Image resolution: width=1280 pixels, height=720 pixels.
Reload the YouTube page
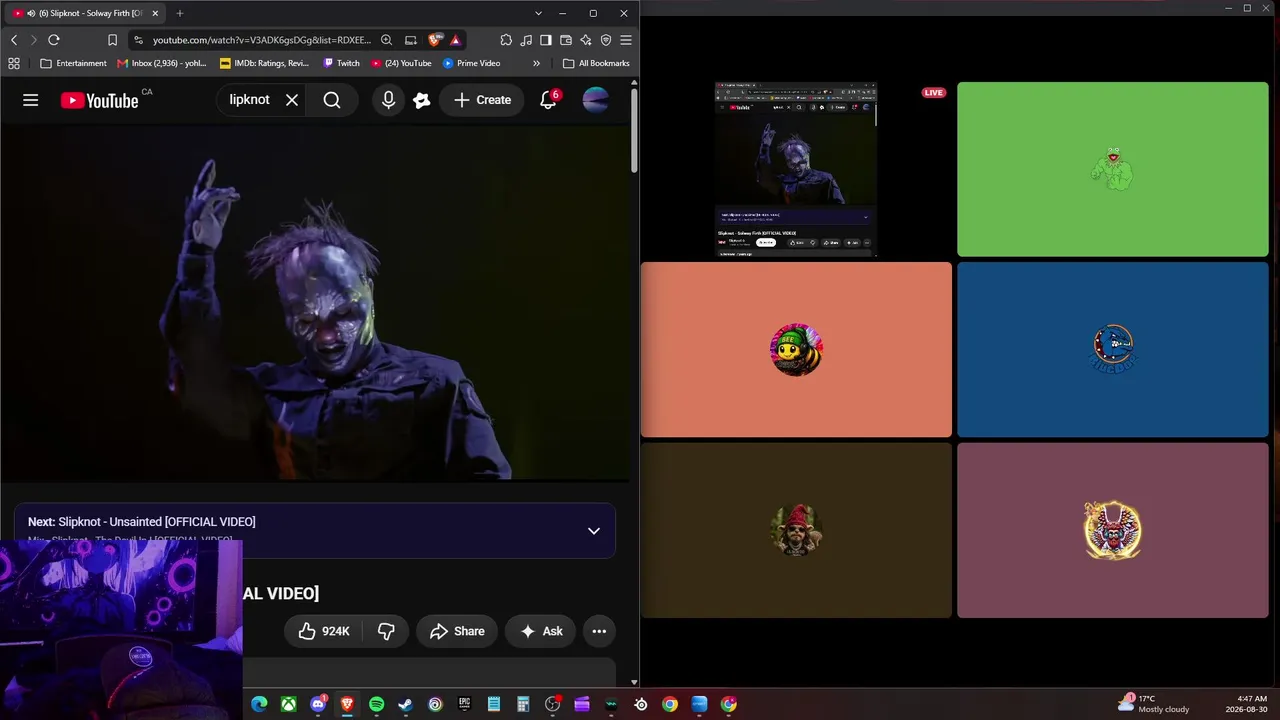pyautogui.click(x=54, y=40)
